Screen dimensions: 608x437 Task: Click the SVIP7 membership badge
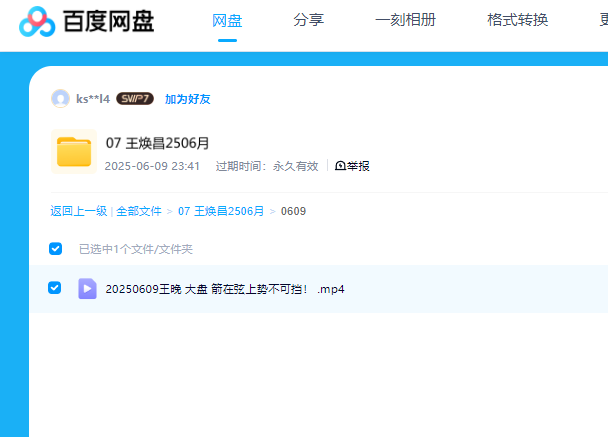pyautogui.click(x=135, y=99)
